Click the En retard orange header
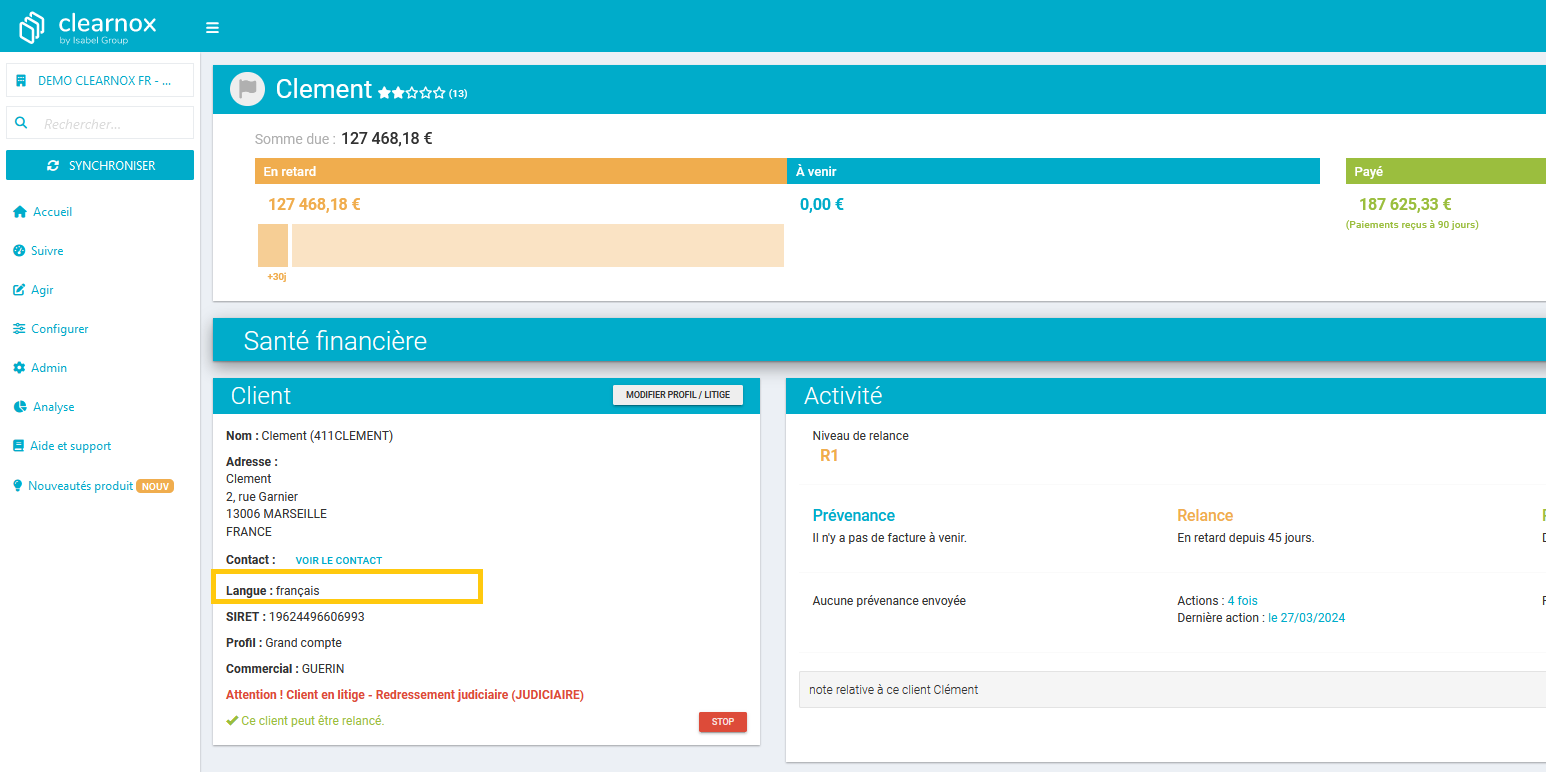The image size is (1546, 772). click(x=521, y=171)
